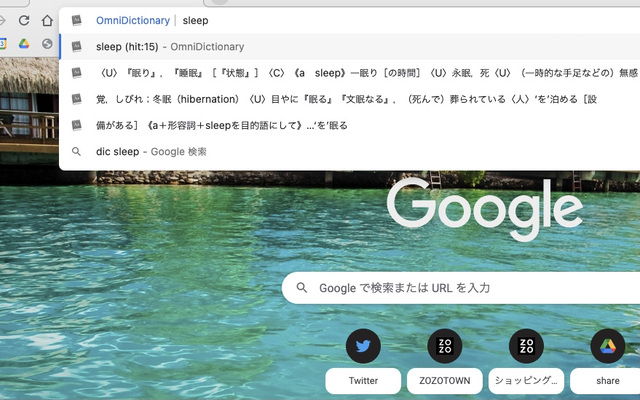Click the Google logo on the new tab page

pos(485,209)
